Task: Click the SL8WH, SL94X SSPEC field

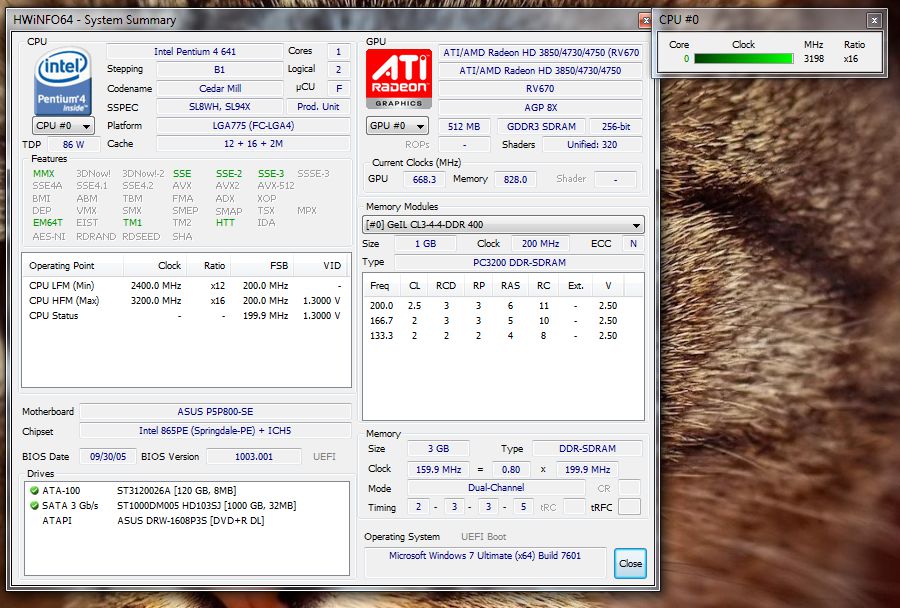Action: pos(220,107)
